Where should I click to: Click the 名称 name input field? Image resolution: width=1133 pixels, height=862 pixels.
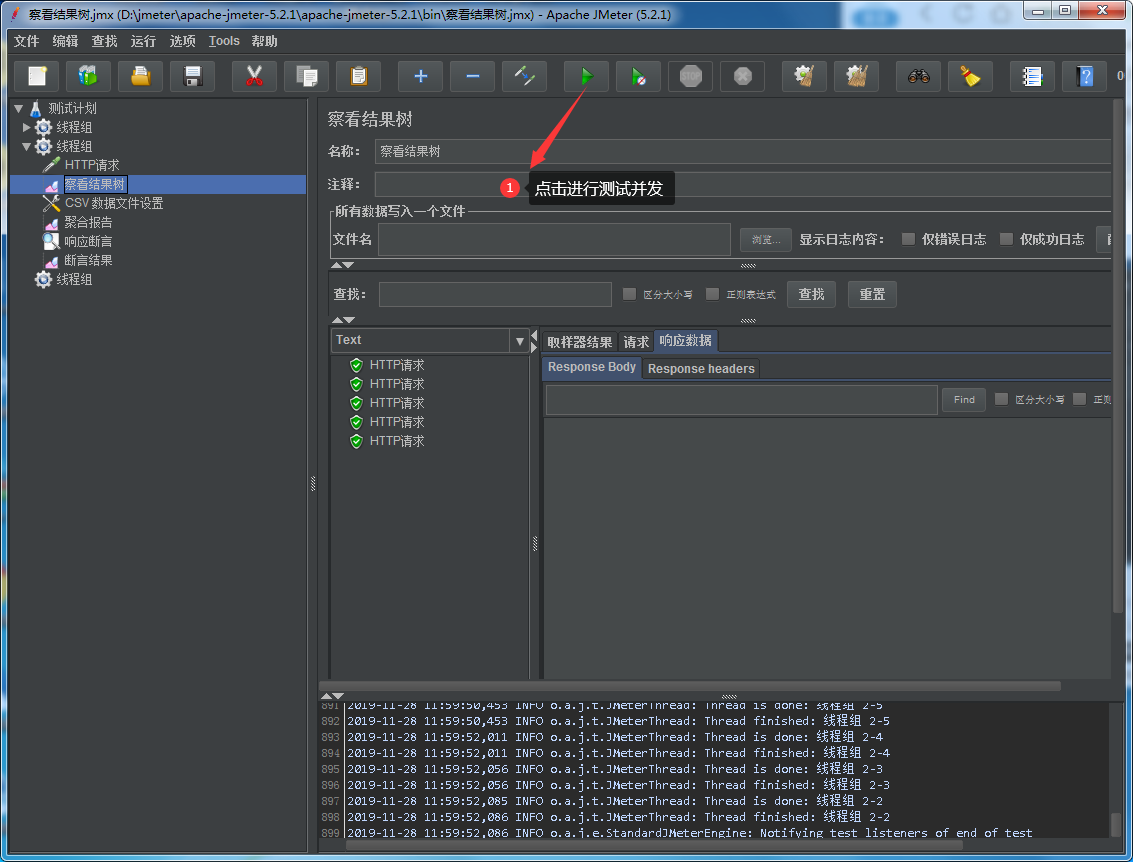point(742,152)
